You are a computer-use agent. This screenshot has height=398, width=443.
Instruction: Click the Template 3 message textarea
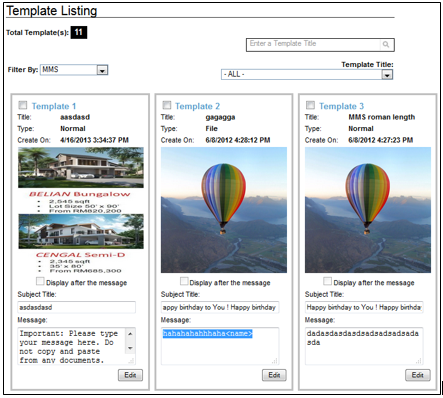pyautogui.click(x=364, y=346)
